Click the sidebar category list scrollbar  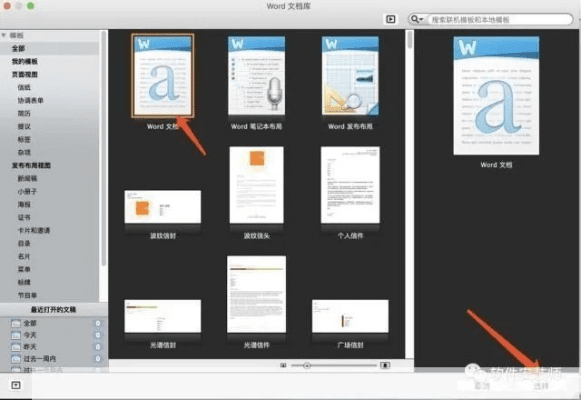[104, 148]
